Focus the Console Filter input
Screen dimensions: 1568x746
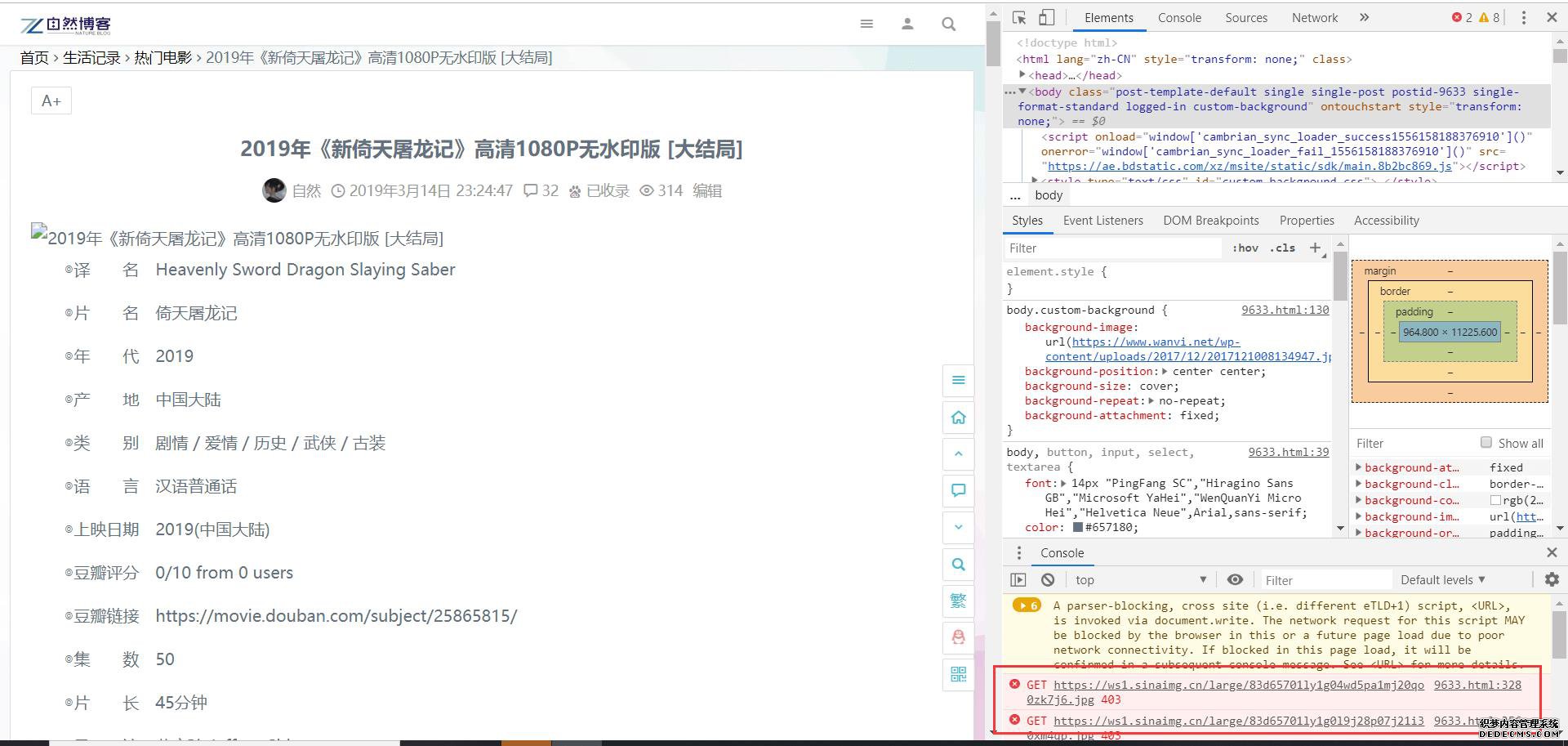pyautogui.click(x=1325, y=580)
